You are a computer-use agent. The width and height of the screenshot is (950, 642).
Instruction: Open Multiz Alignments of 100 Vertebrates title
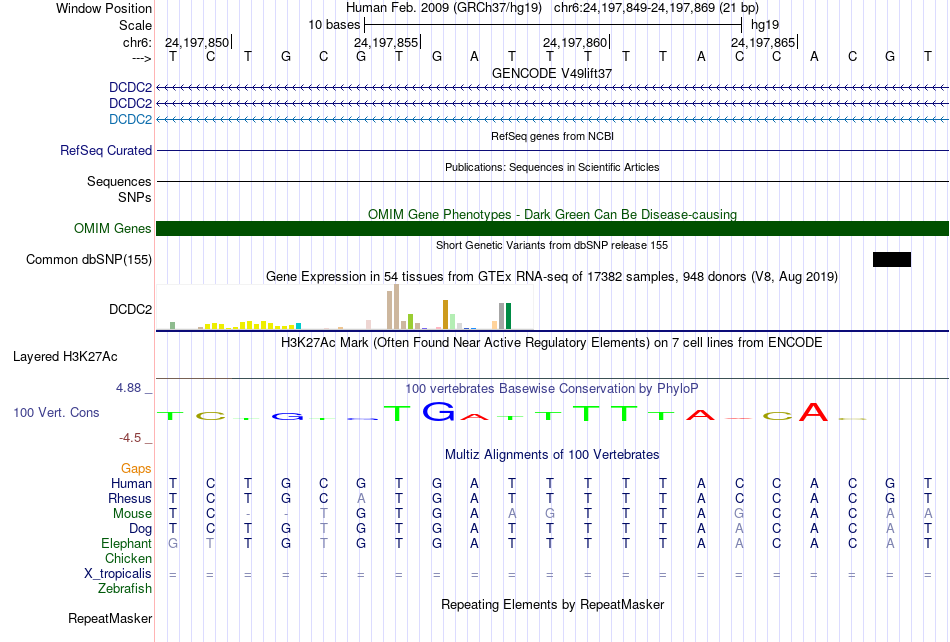point(552,455)
